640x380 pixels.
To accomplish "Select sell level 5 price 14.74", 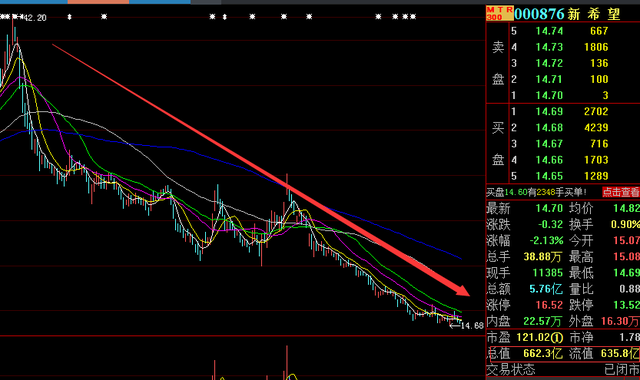I will point(549,31).
